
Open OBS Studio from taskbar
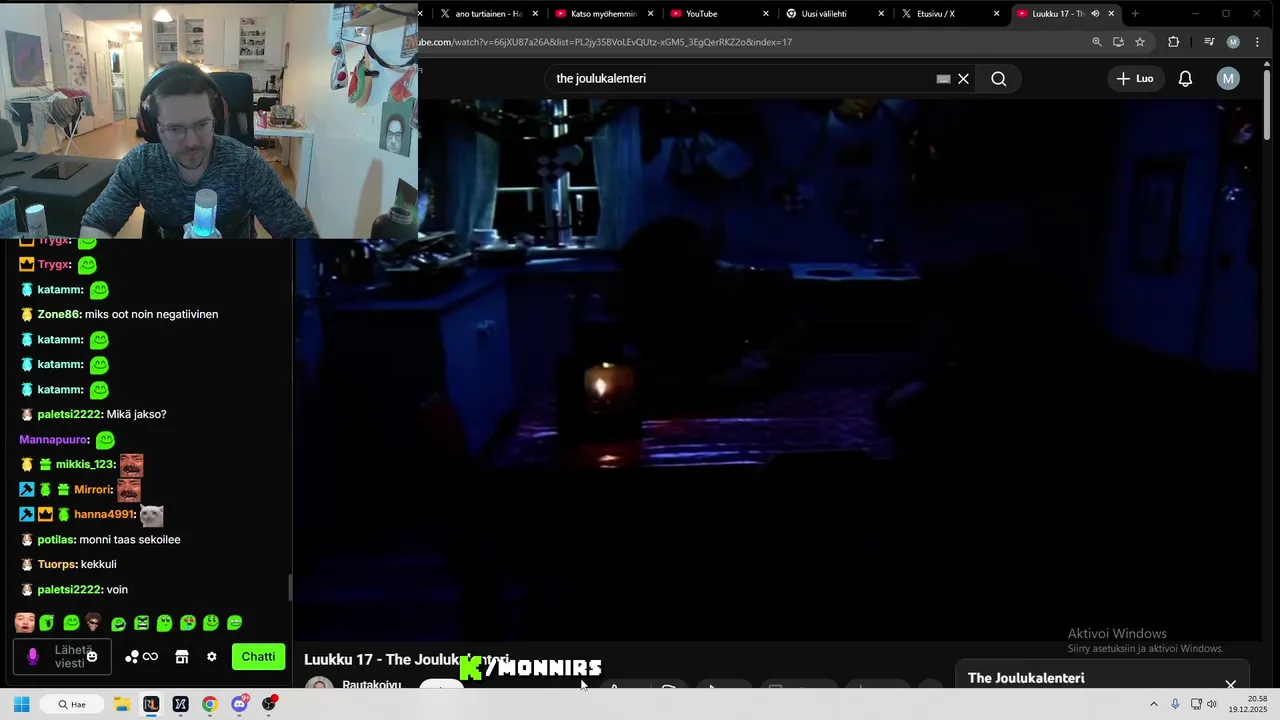(x=269, y=704)
